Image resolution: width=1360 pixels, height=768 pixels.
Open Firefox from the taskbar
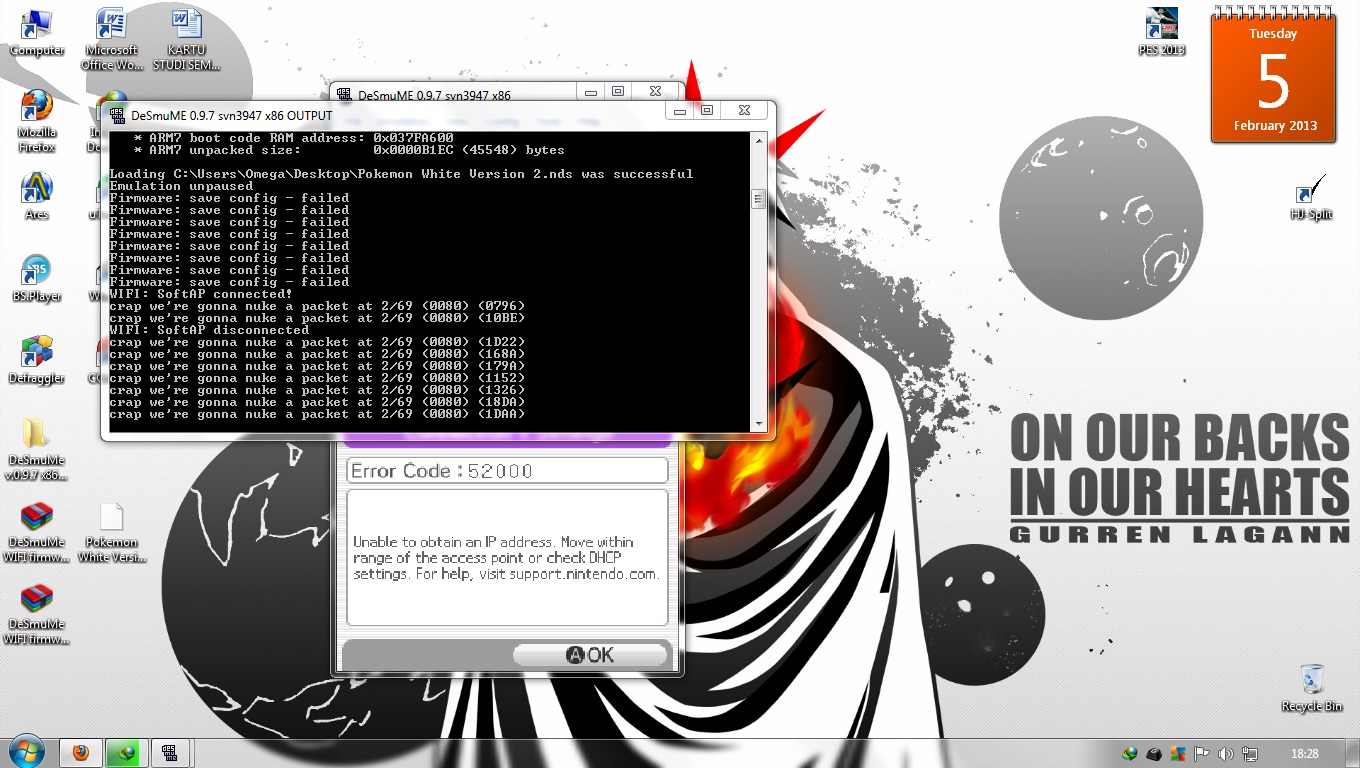pyautogui.click(x=81, y=753)
